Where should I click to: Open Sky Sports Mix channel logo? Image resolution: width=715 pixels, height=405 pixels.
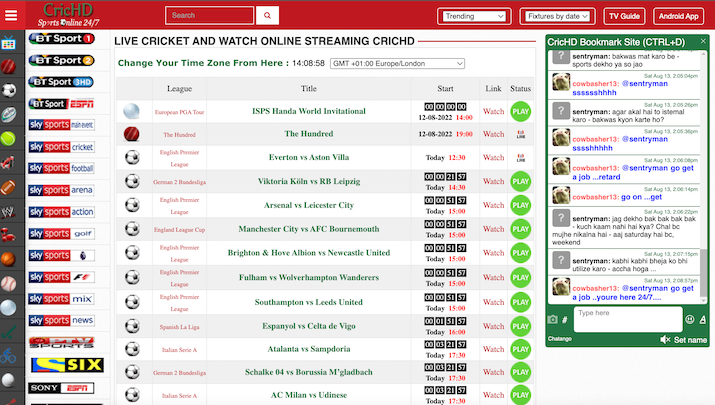coord(62,299)
